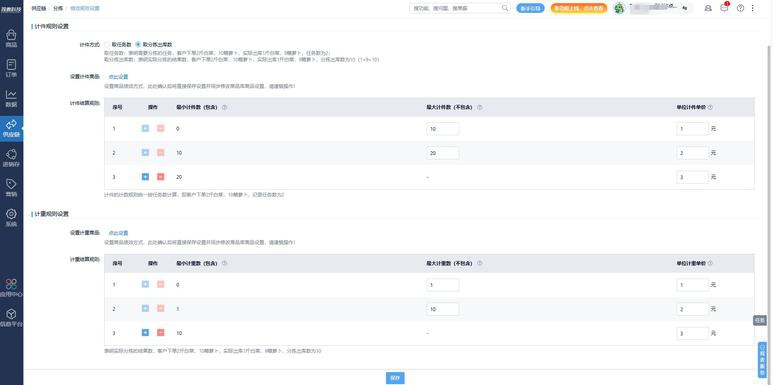Select the 取分拣出库数 radio option
Viewport: 772px width, 385px height.
tap(154, 44)
